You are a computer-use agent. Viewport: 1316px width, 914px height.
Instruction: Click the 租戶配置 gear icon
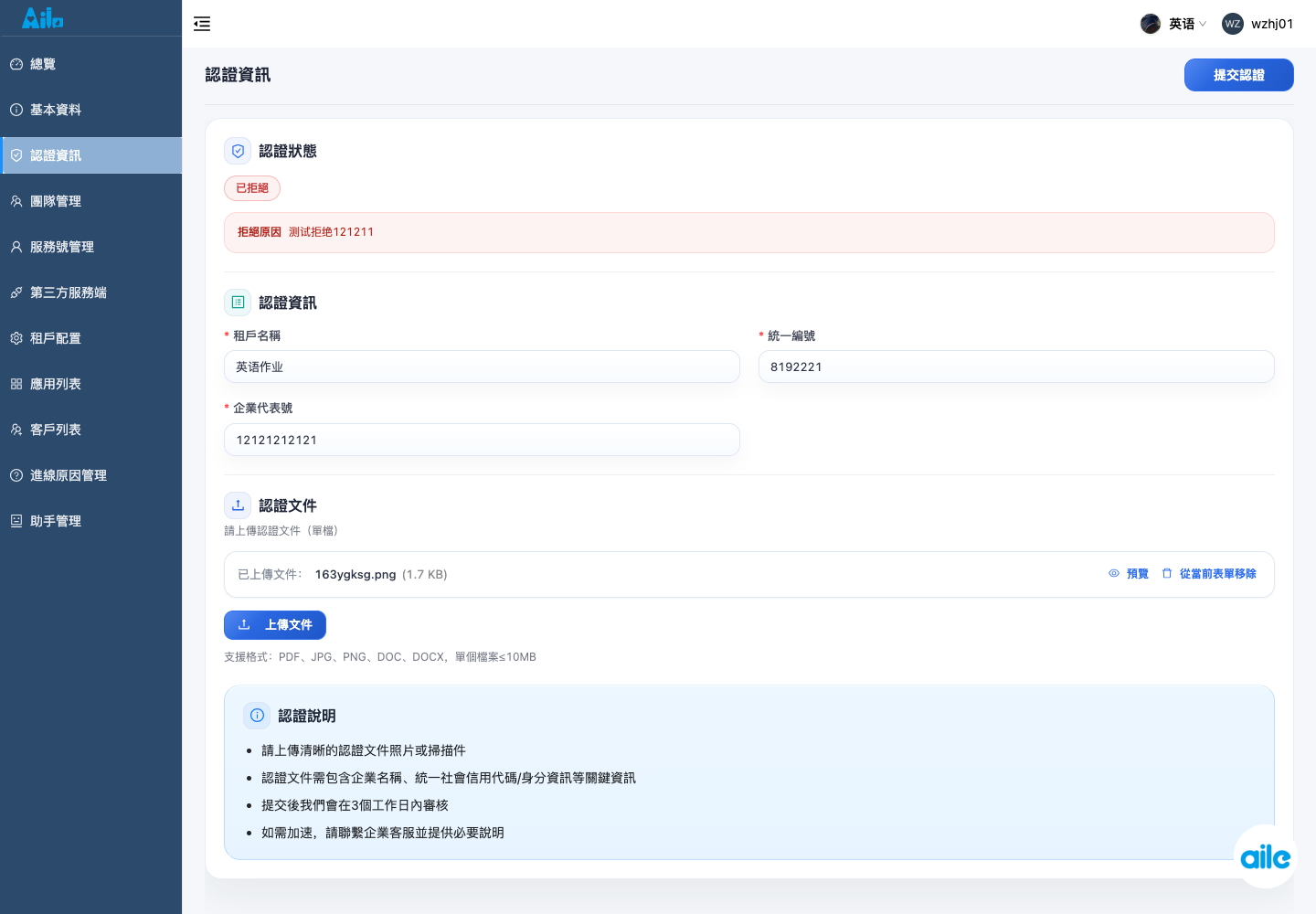tap(16, 338)
